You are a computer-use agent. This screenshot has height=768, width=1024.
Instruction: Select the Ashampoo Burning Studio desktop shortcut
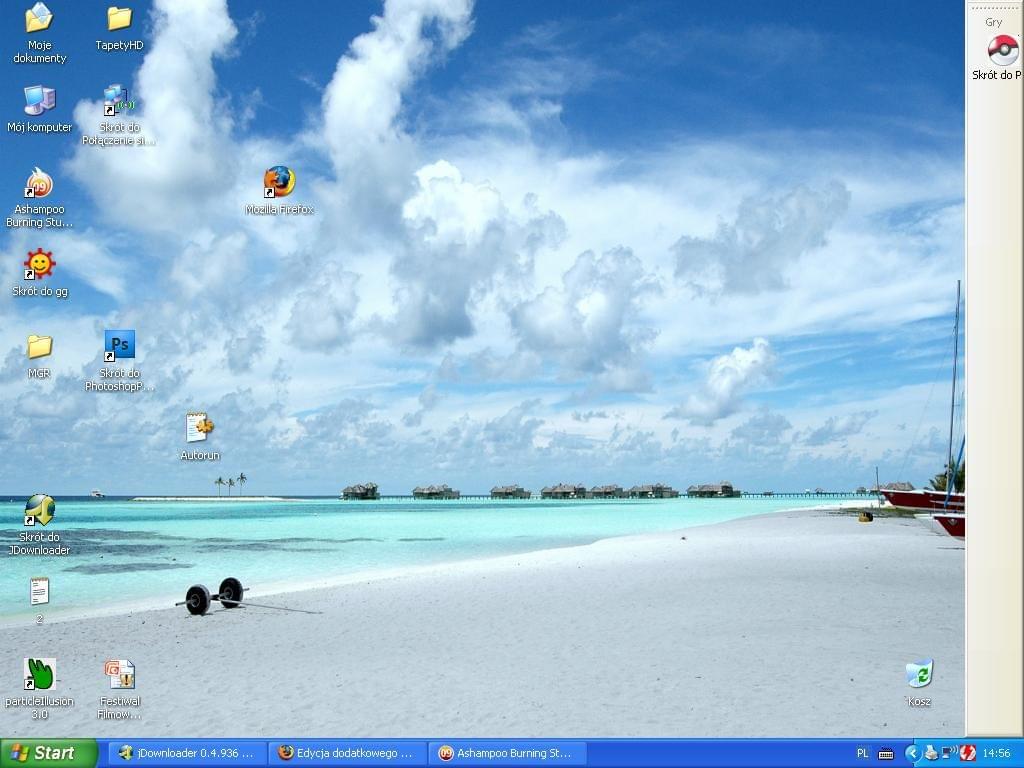(39, 183)
